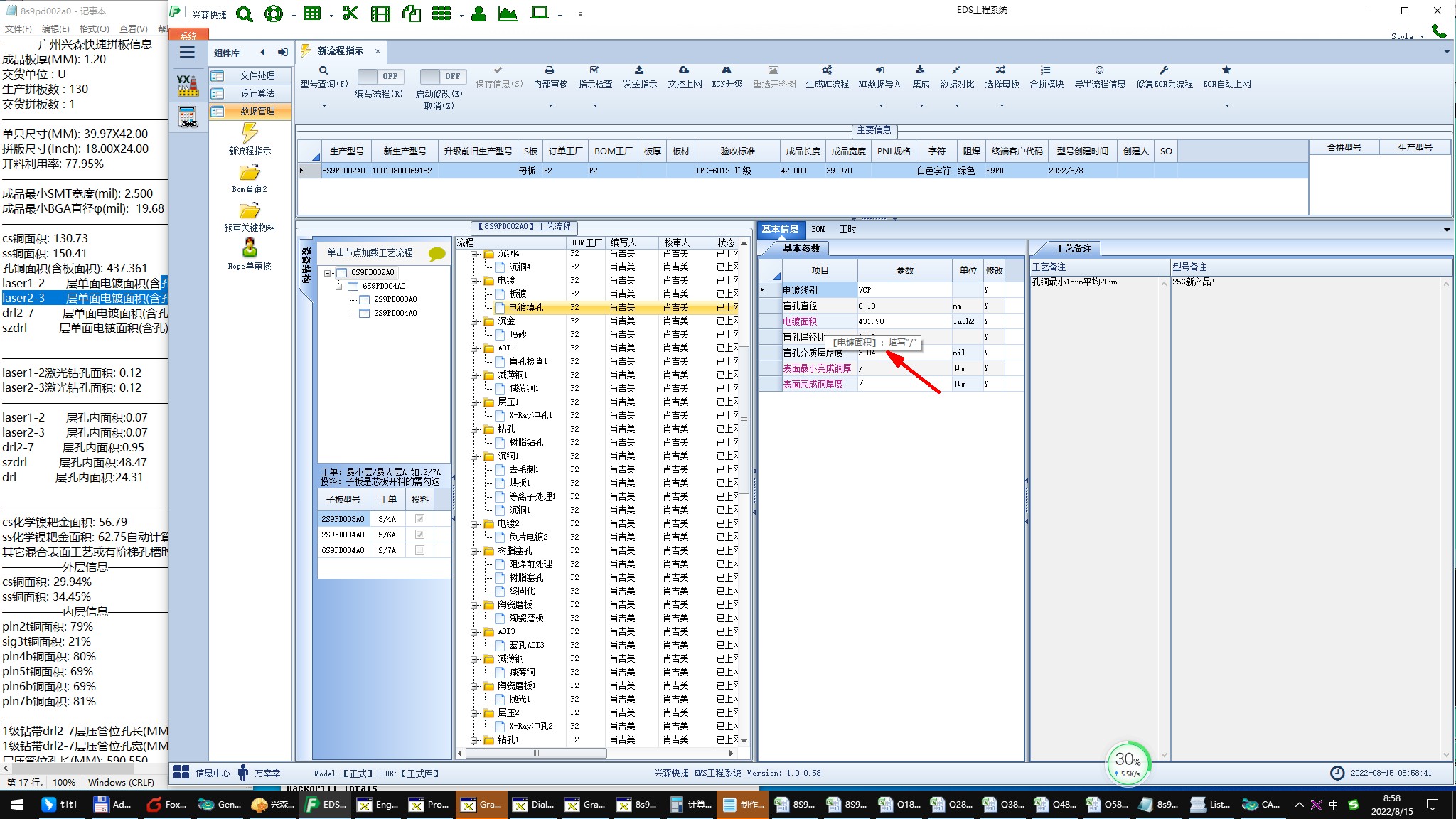1456x819 pixels.
Task: Click the 型号查询 search icon
Action: (323, 70)
